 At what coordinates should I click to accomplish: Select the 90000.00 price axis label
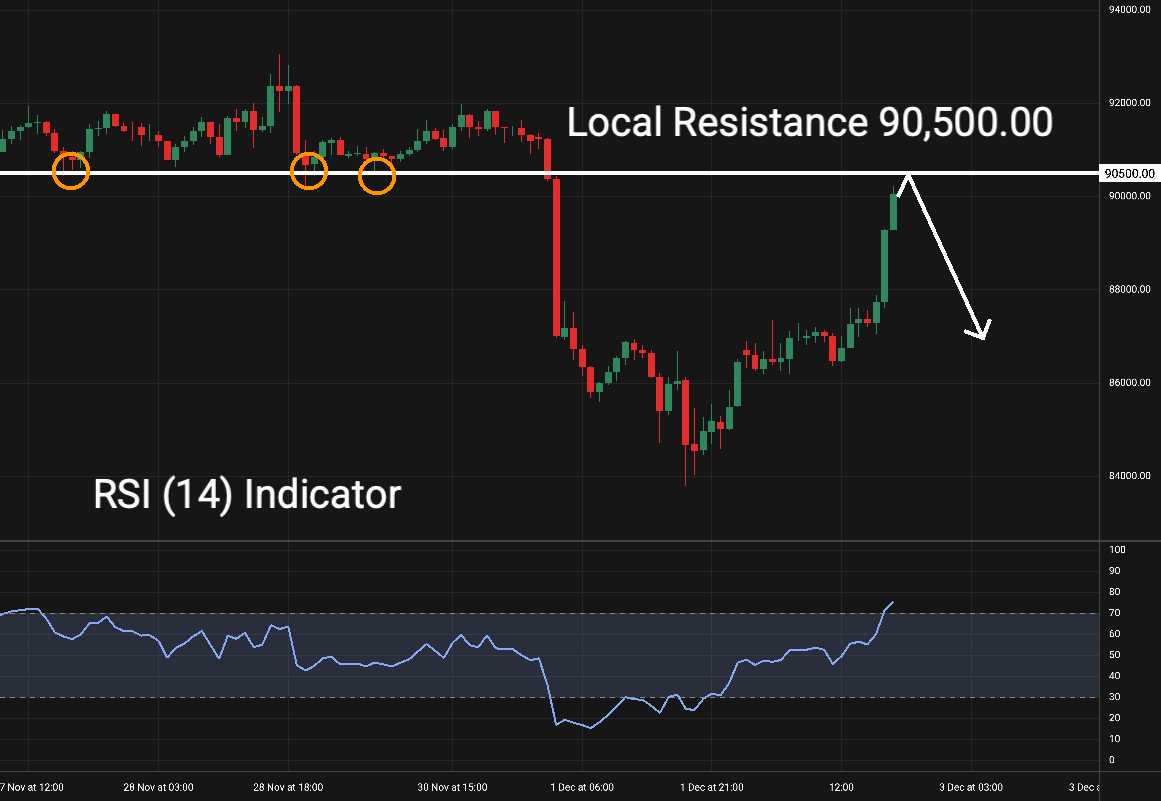click(1129, 196)
